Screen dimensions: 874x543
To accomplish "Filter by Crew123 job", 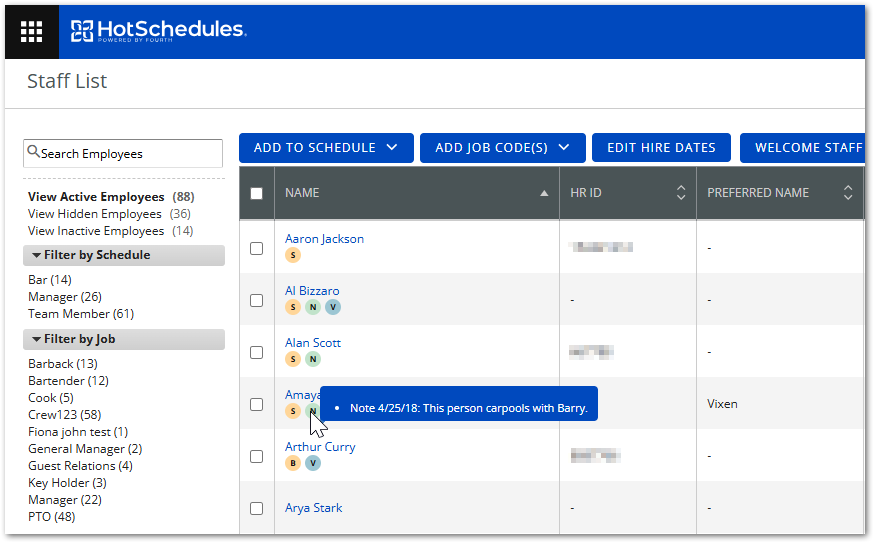I will click(x=65, y=415).
